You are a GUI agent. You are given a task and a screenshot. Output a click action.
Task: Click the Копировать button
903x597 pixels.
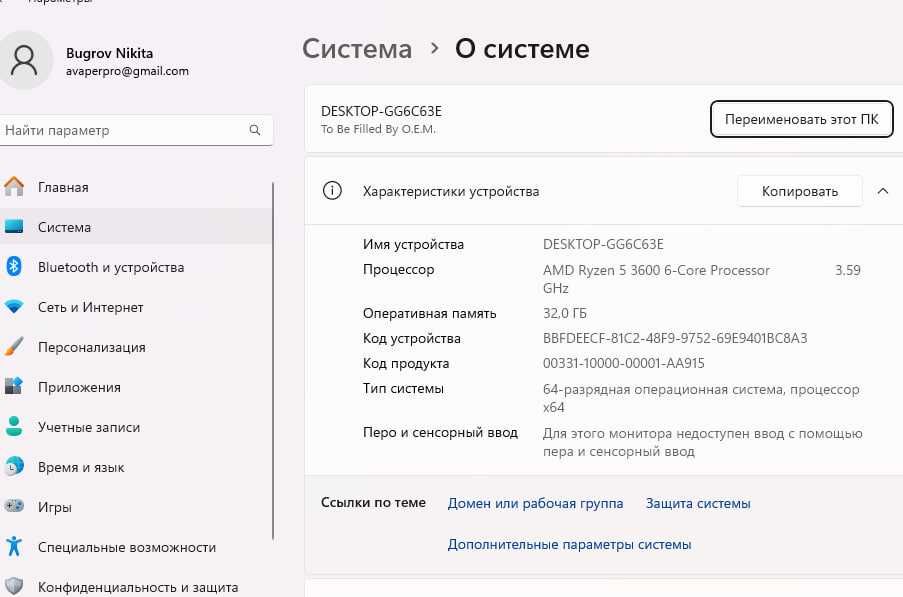click(x=800, y=191)
